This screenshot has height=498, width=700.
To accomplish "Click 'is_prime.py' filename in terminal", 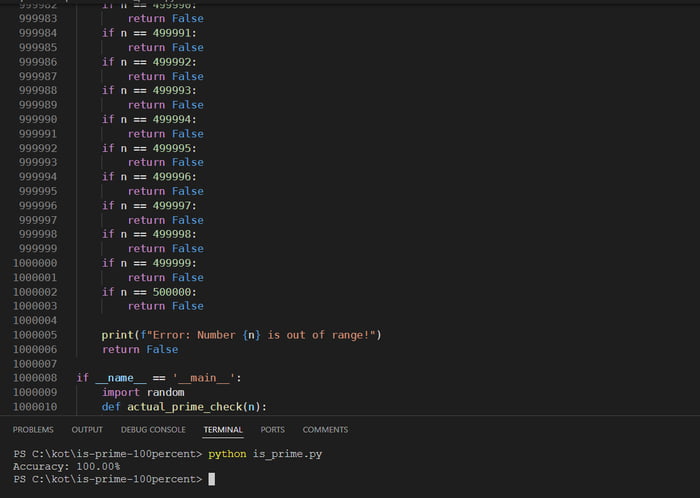I will 288,454.
